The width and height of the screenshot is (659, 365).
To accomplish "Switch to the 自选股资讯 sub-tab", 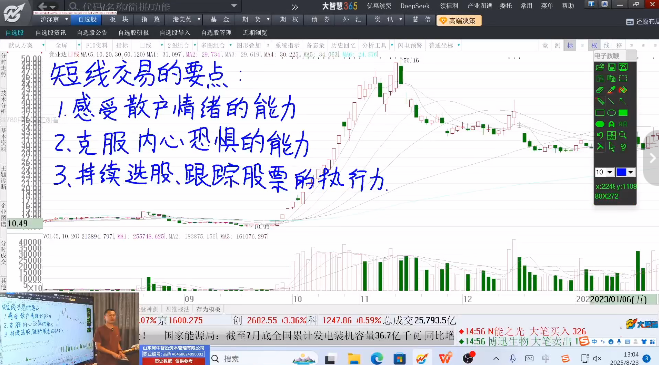I will [51, 32].
